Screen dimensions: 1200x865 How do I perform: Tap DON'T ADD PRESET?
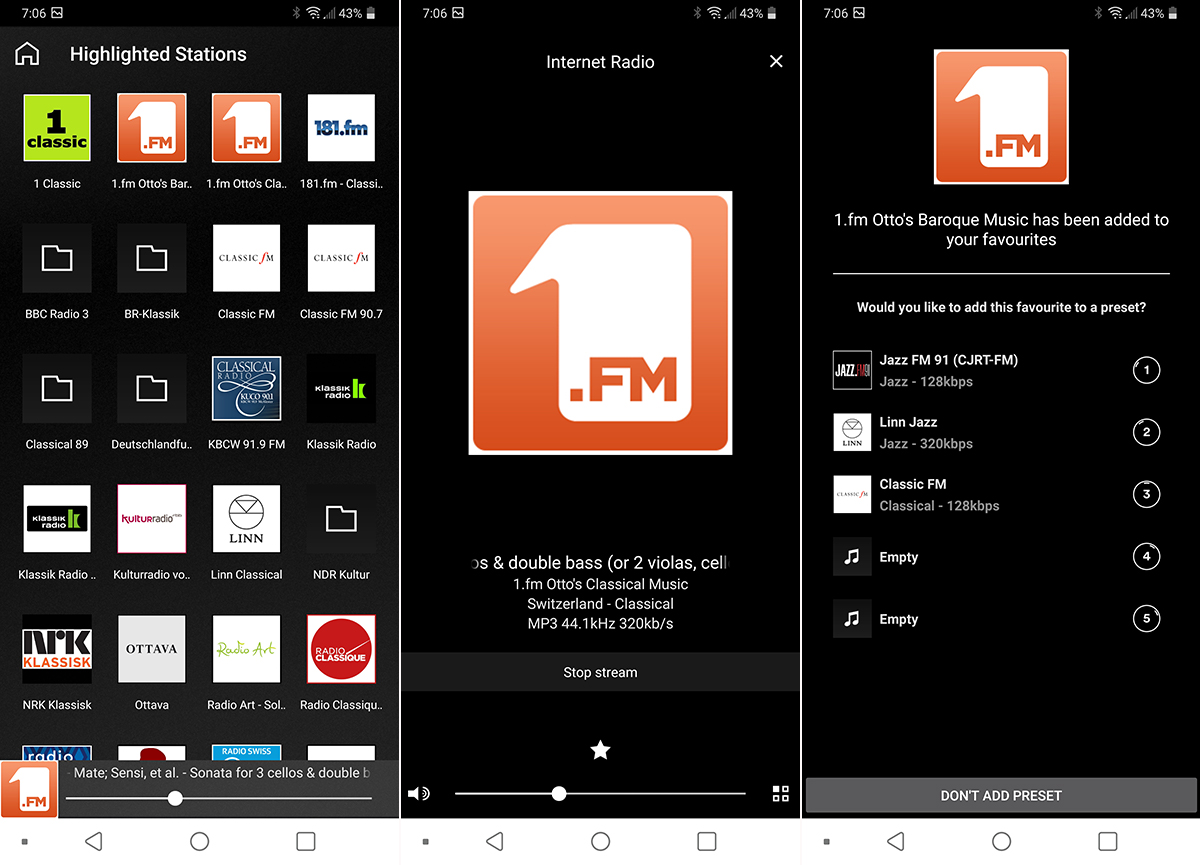pos(1001,795)
